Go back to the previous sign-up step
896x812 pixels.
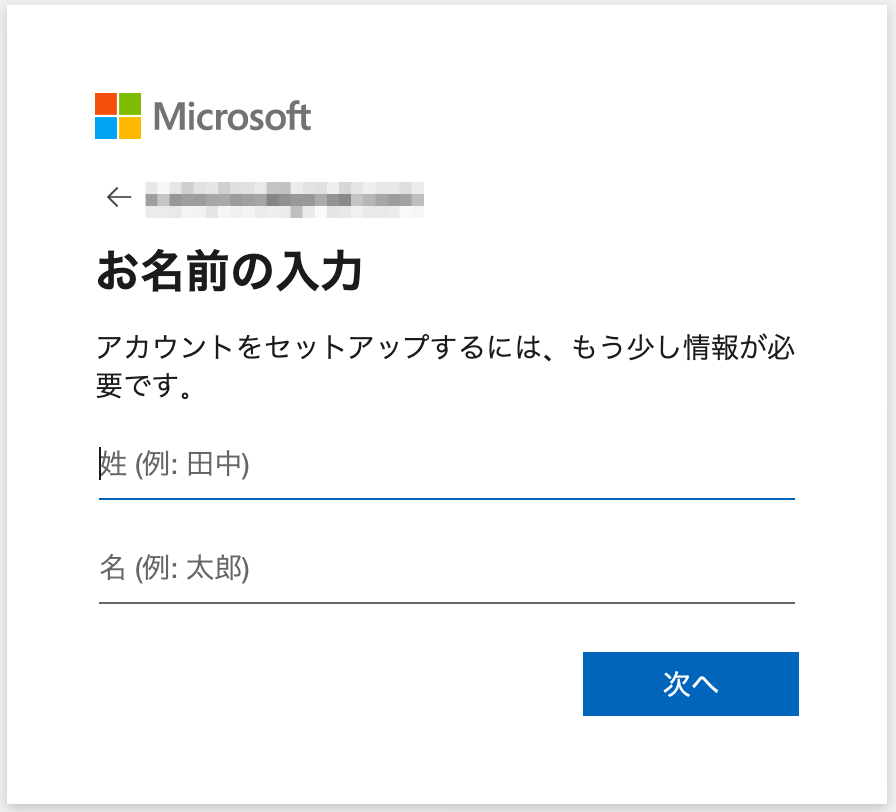(119, 197)
